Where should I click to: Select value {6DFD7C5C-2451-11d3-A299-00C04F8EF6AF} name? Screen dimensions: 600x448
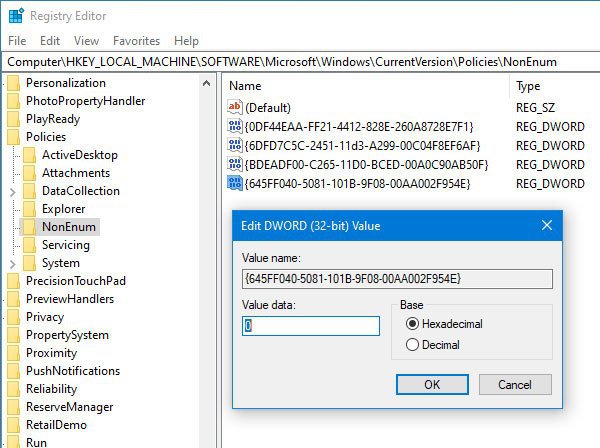[x=362, y=146]
